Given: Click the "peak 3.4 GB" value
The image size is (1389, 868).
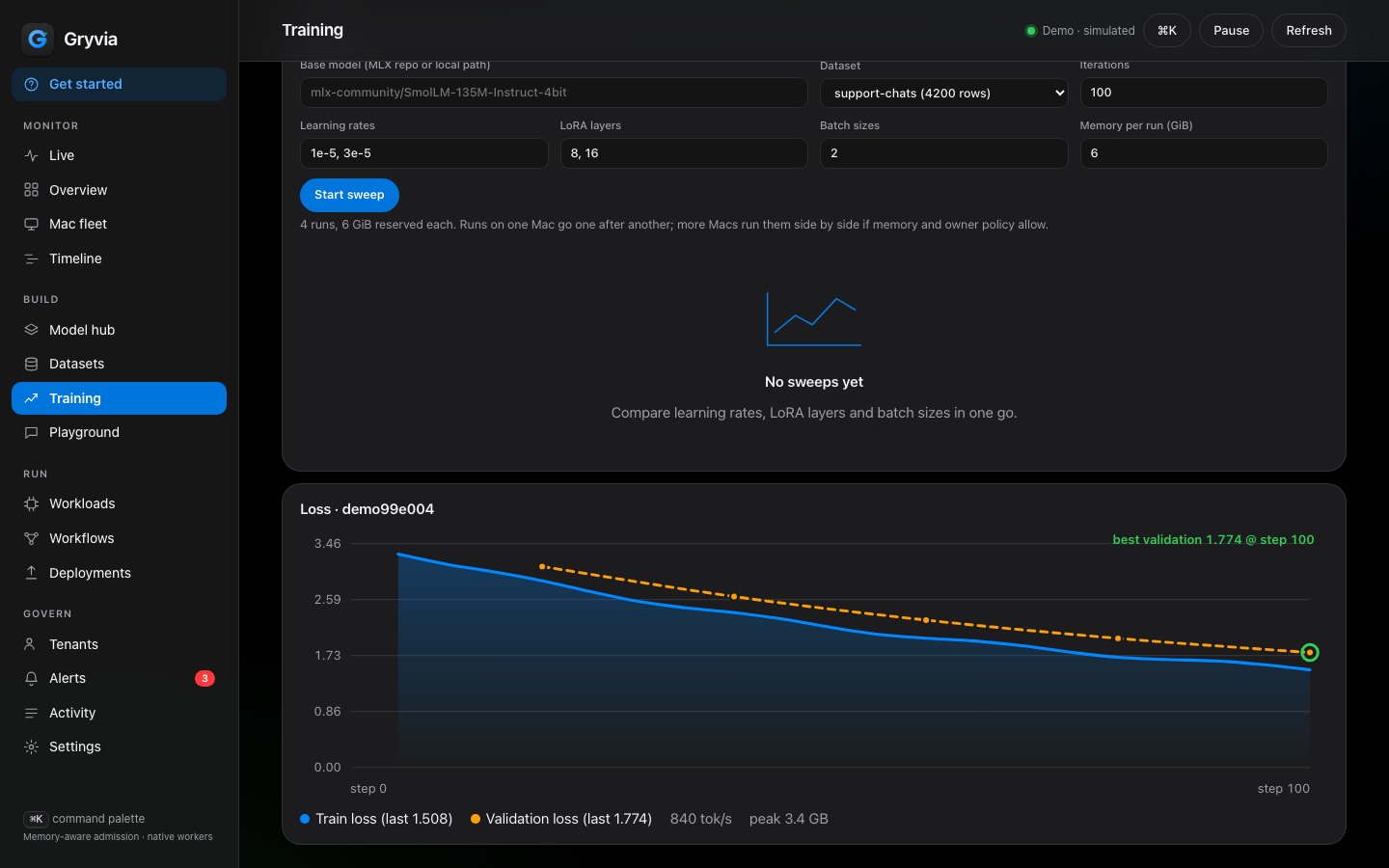Looking at the screenshot, I should tap(788, 819).
